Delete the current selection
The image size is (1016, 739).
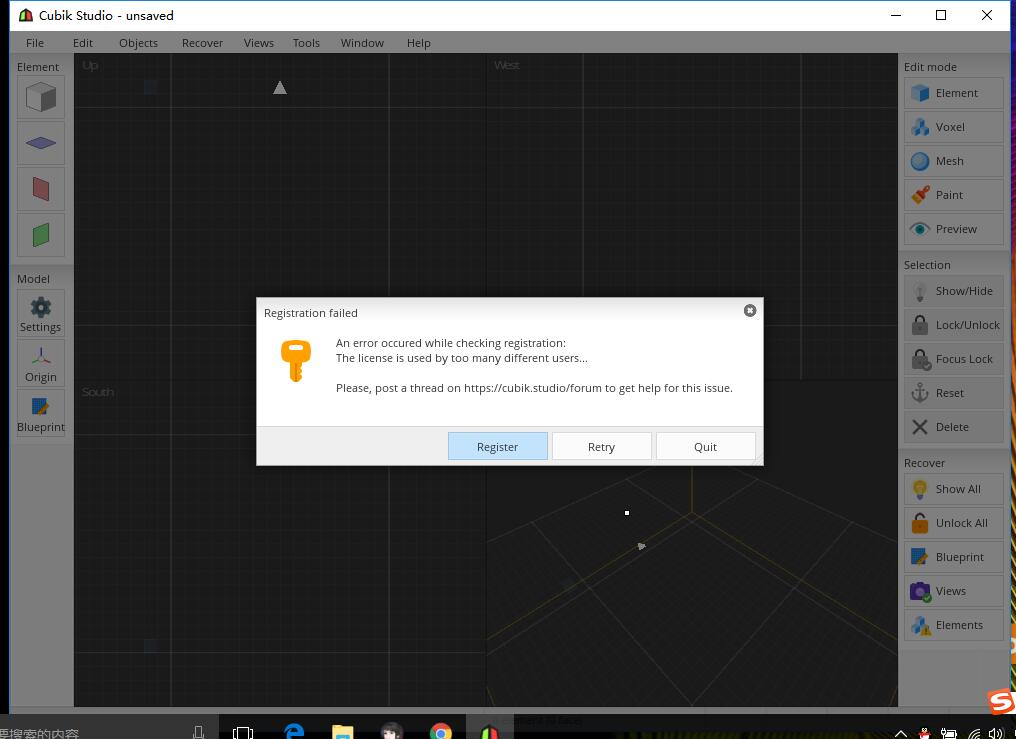pyautogui.click(x=953, y=427)
